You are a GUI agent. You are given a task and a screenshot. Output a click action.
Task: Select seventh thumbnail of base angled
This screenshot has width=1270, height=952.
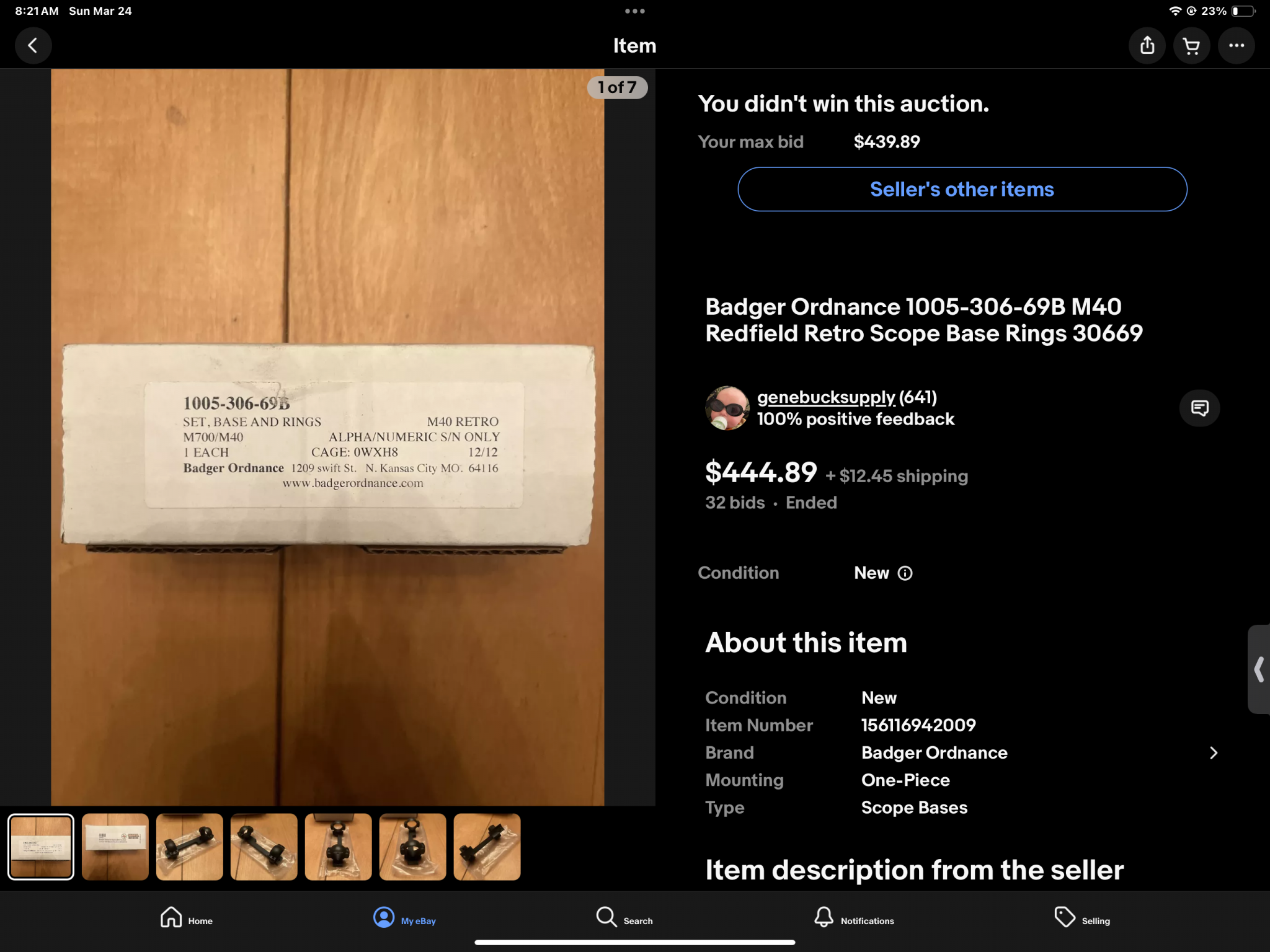pos(487,847)
